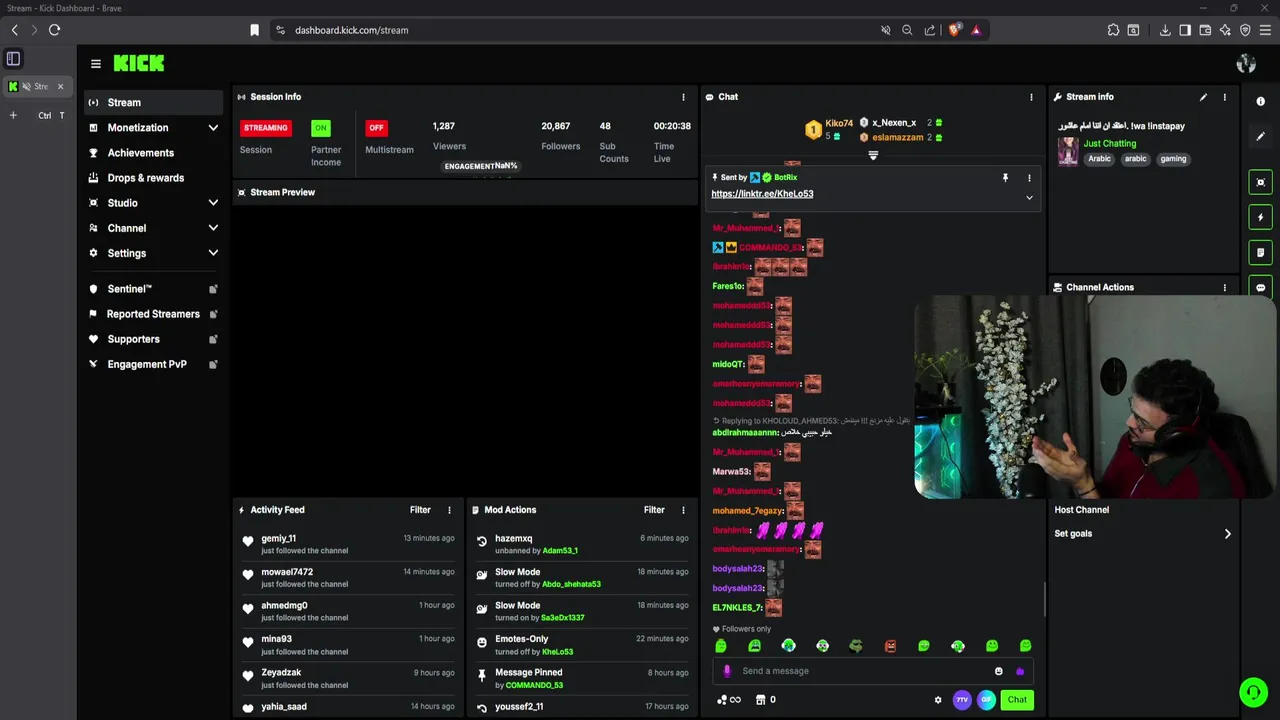This screenshot has width=1280, height=720.
Task: Open the emoji picker in chat input
Action: point(998,671)
